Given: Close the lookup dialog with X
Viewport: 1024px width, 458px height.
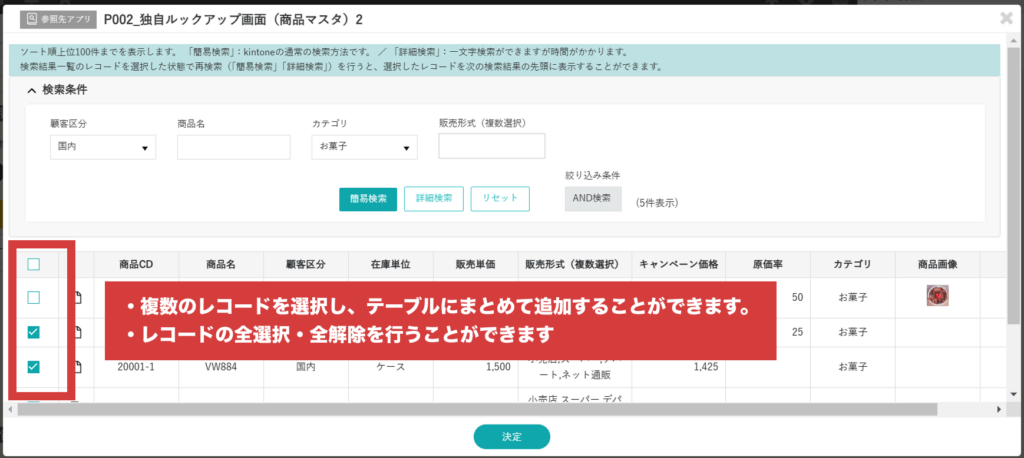Looking at the screenshot, I should click(x=1005, y=18).
